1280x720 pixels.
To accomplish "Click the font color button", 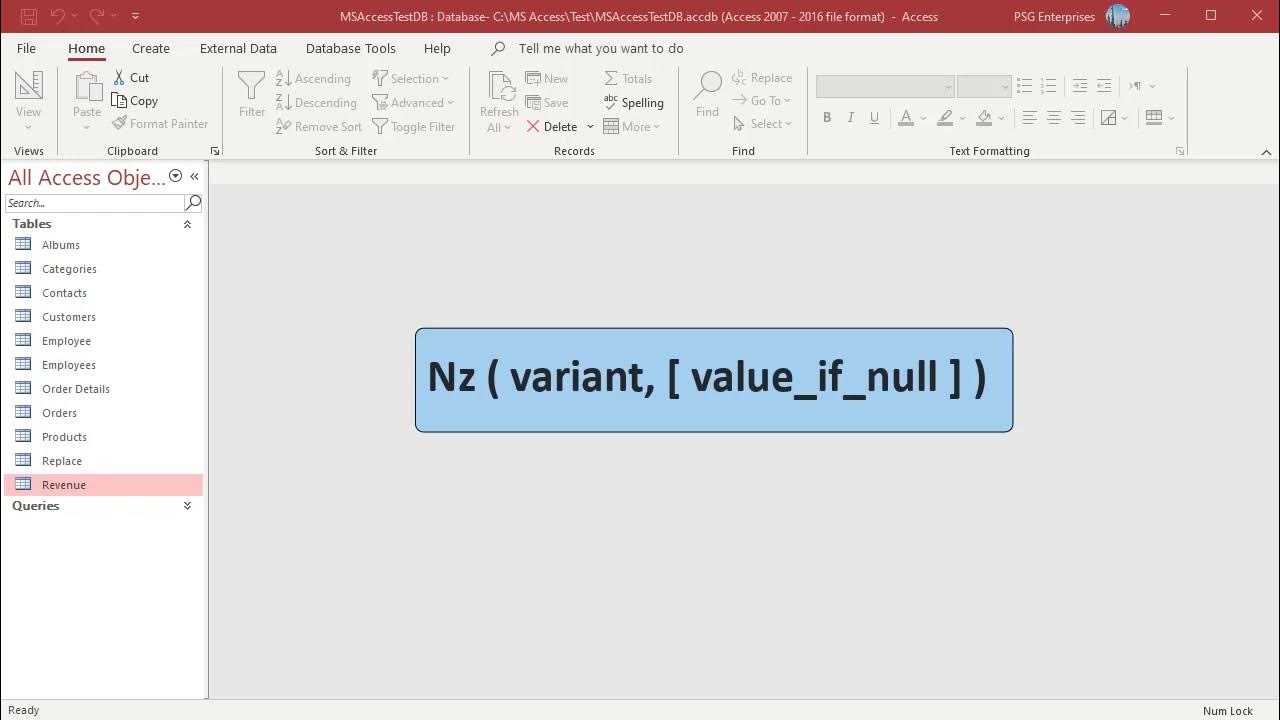I will click(906, 118).
